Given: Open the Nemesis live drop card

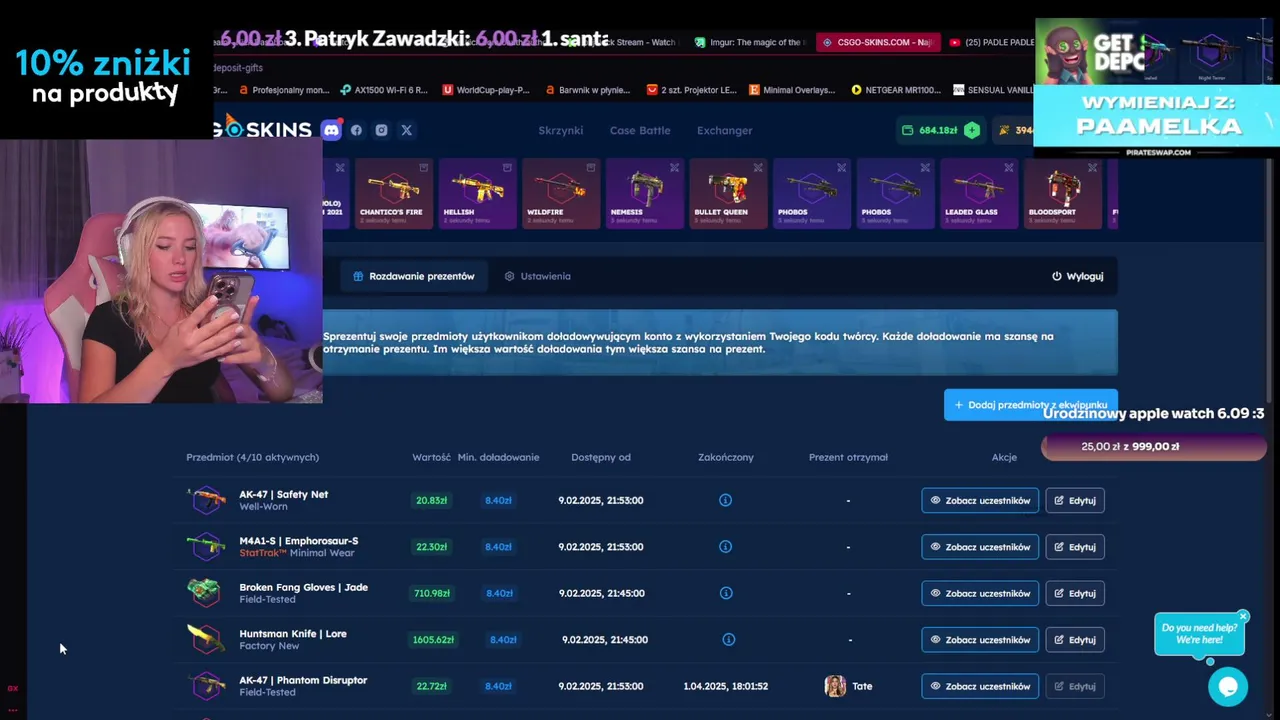Looking at the screenshot, I should pyautogui.click(x=644, y=194).
